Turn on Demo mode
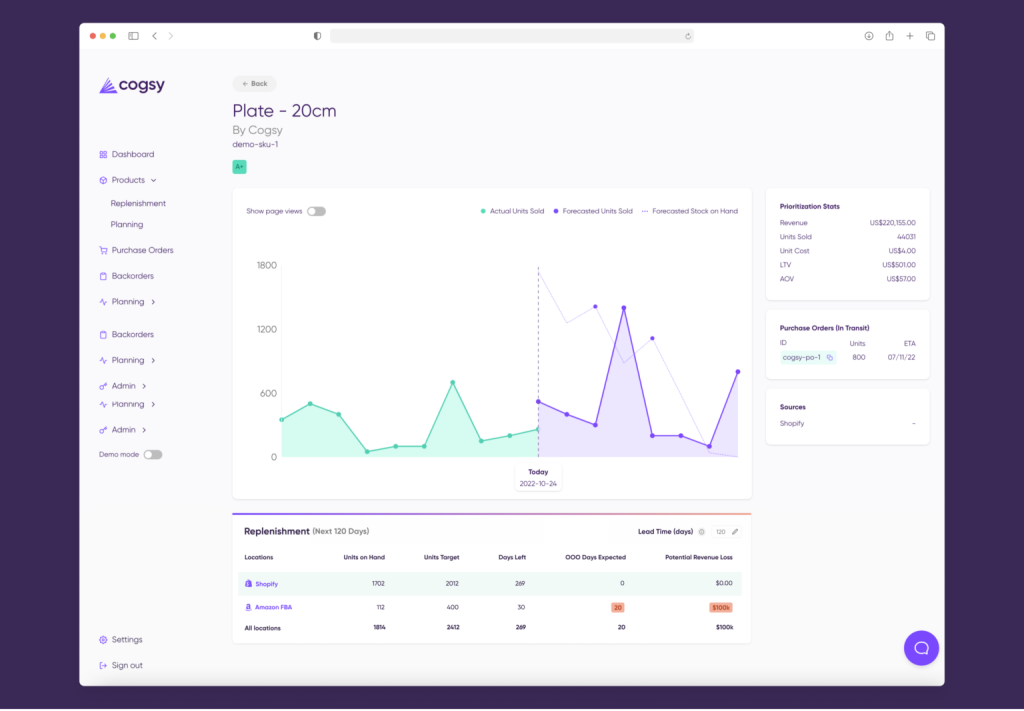The image size is (1024, 711). [x=151, y=454]
